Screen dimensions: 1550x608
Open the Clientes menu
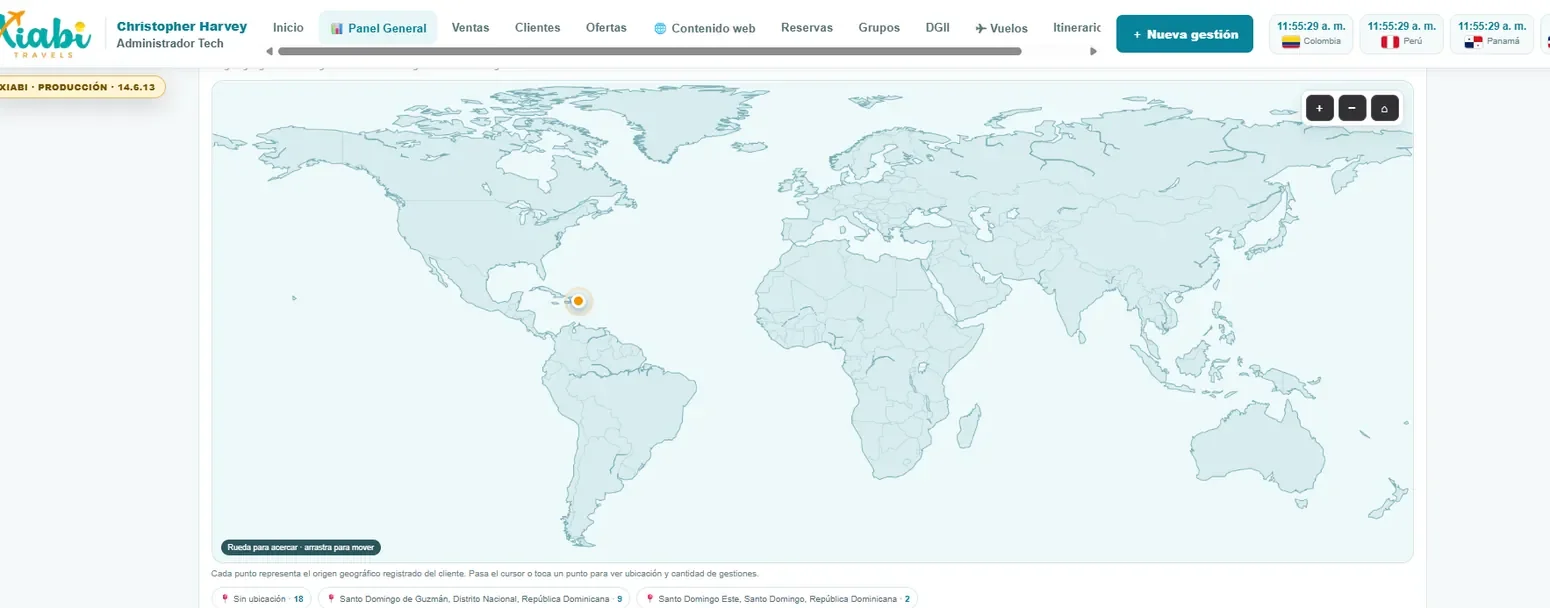(538, 28)
